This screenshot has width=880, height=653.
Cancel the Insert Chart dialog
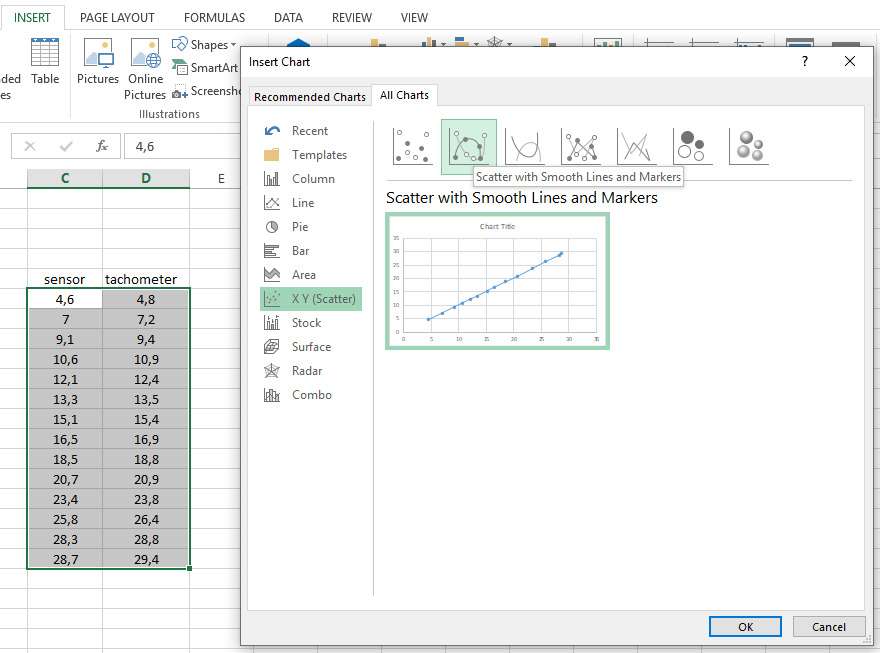tap(829, 626)
